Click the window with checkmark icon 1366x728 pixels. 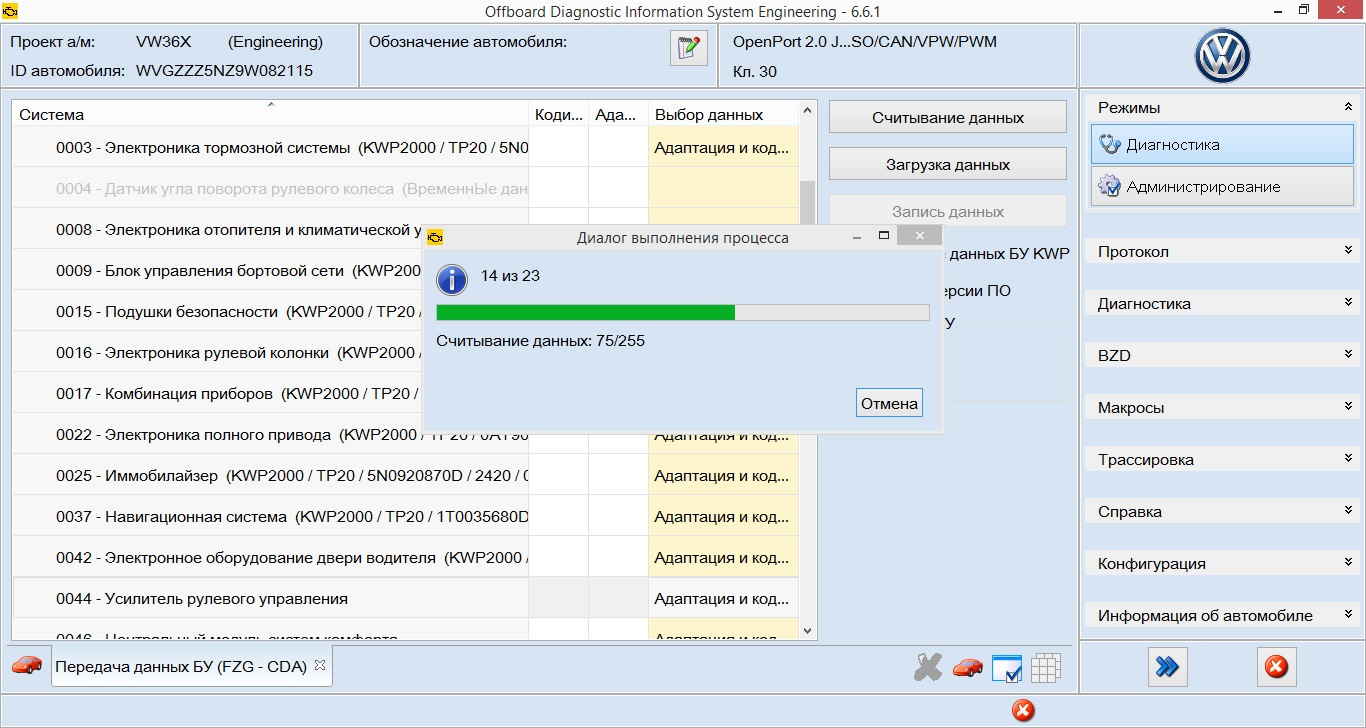[x=1006, y=668]
